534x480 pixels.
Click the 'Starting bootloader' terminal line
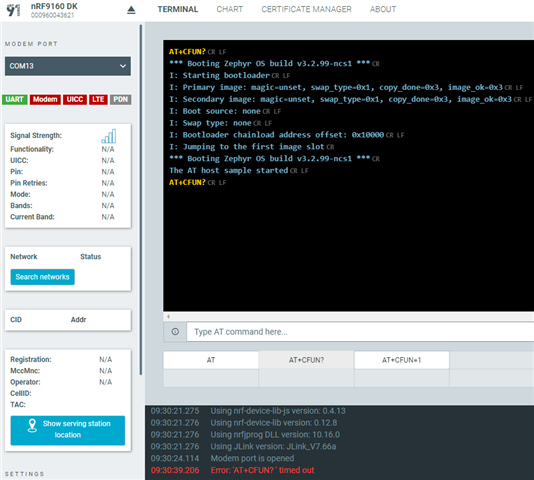click(220, 75)
